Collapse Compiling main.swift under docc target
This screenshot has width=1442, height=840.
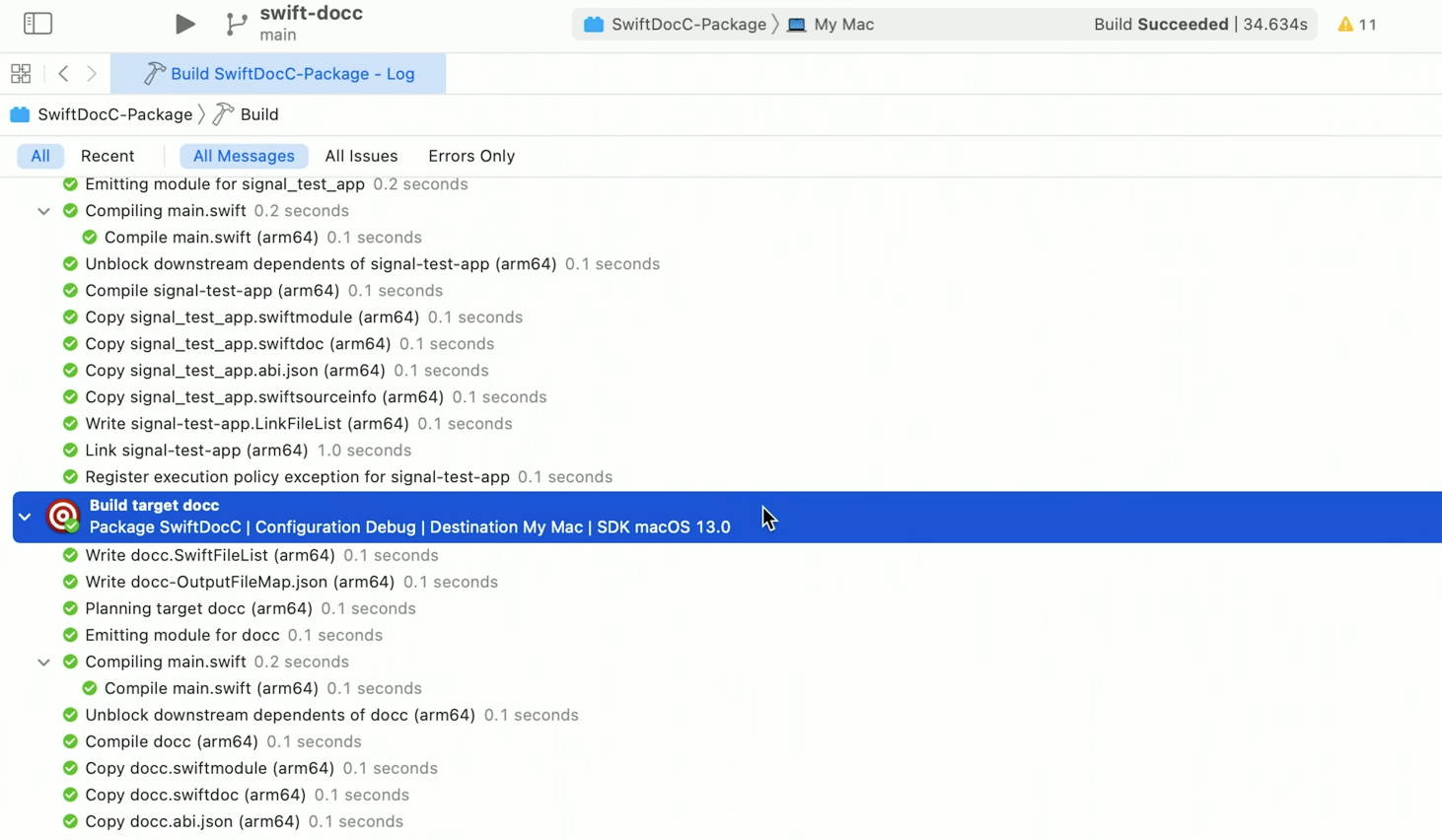(43, 663)
